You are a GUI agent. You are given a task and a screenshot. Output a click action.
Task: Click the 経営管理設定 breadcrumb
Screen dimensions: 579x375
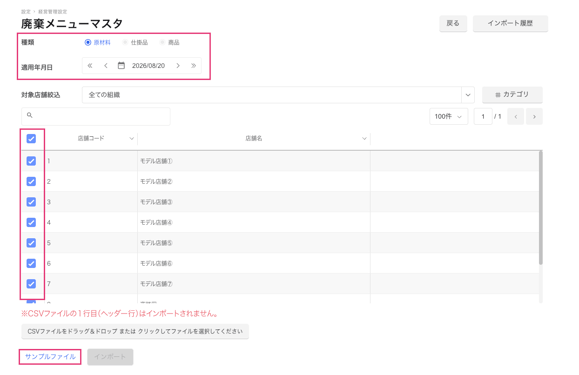53,12
